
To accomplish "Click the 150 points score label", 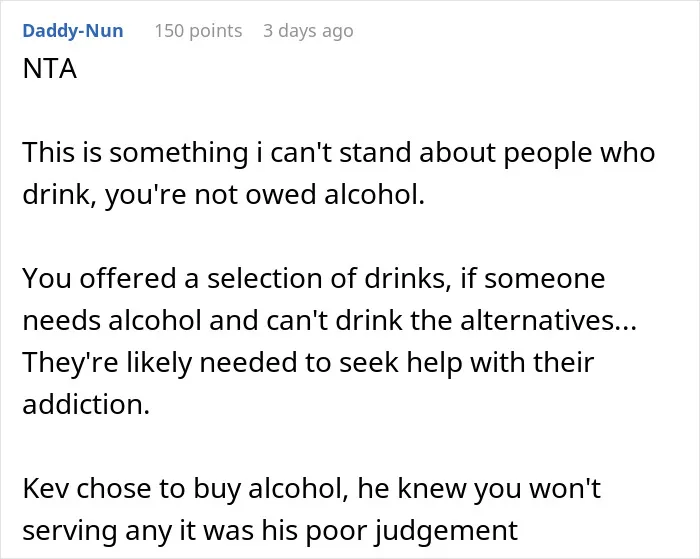I will pos(198,31).
